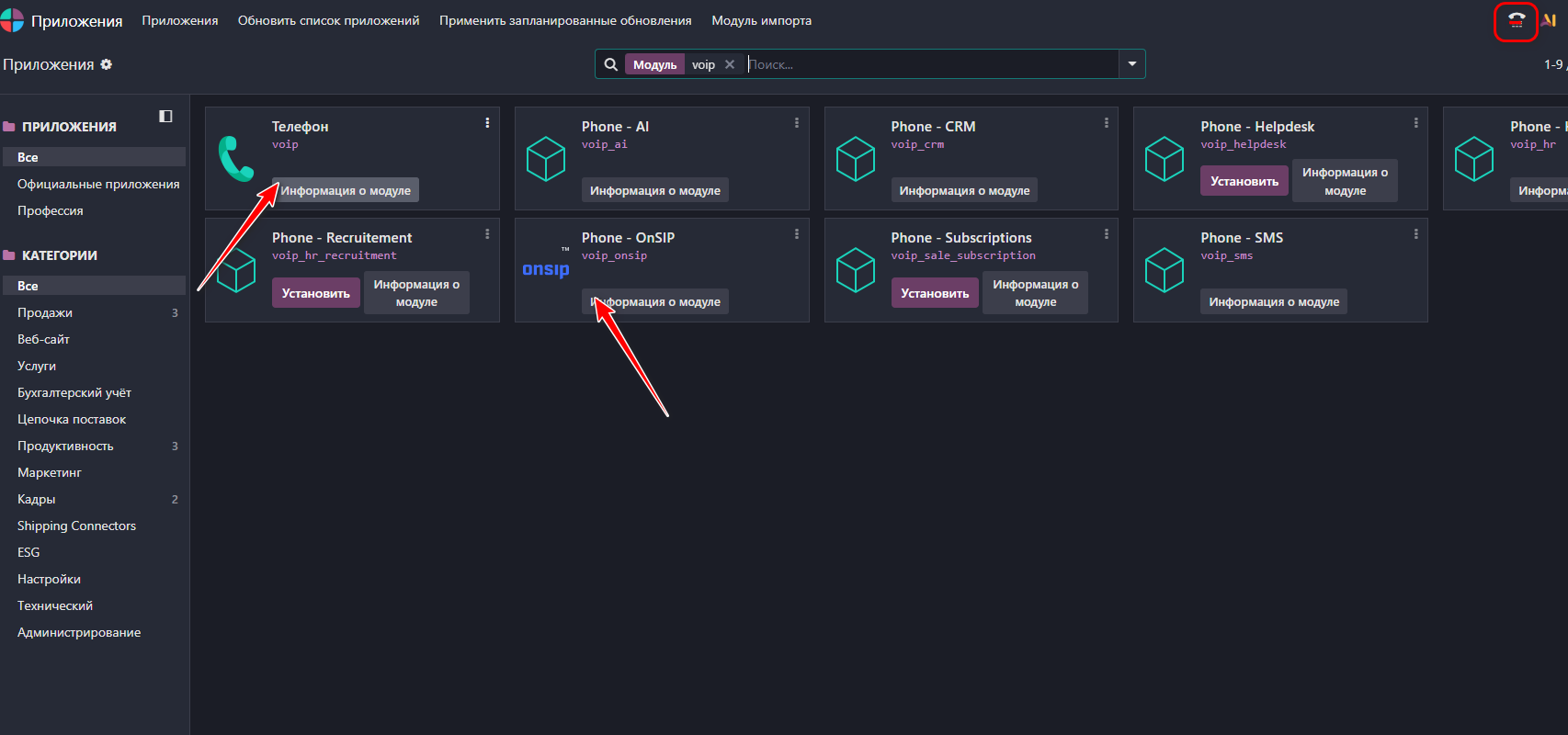
Task: Click the Phone - Helpdesk cube icon
Action: (x=1165, y=159)
